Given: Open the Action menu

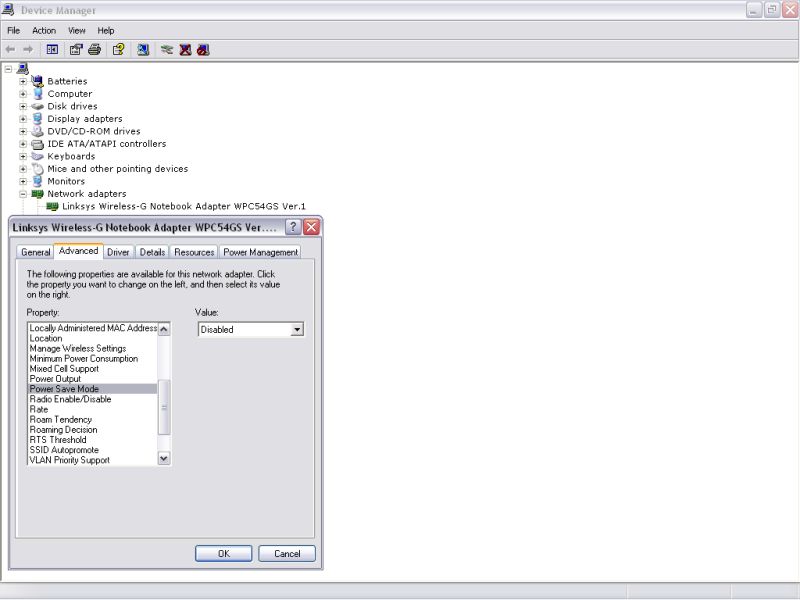Looking at the screenshot, I should click(44, 31).
